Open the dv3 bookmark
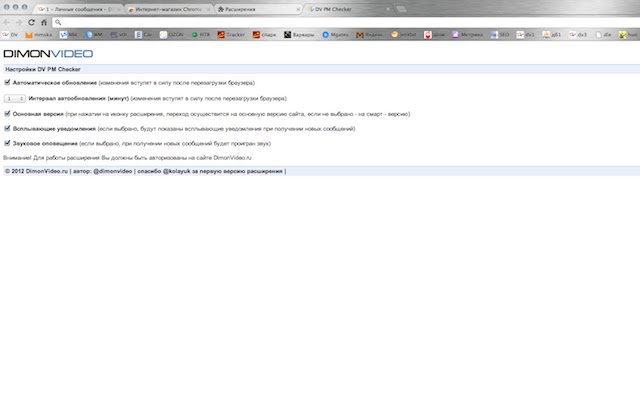Image resolution: width=640 pixels, height=400 pixels. (x=578, y=35)
